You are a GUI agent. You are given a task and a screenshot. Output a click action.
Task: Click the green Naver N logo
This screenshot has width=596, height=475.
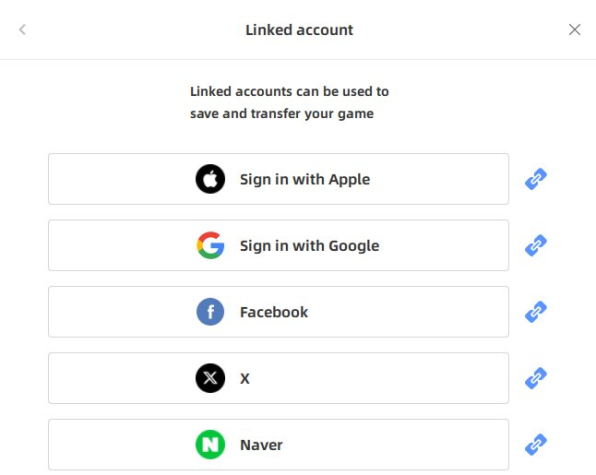point(210,445)
